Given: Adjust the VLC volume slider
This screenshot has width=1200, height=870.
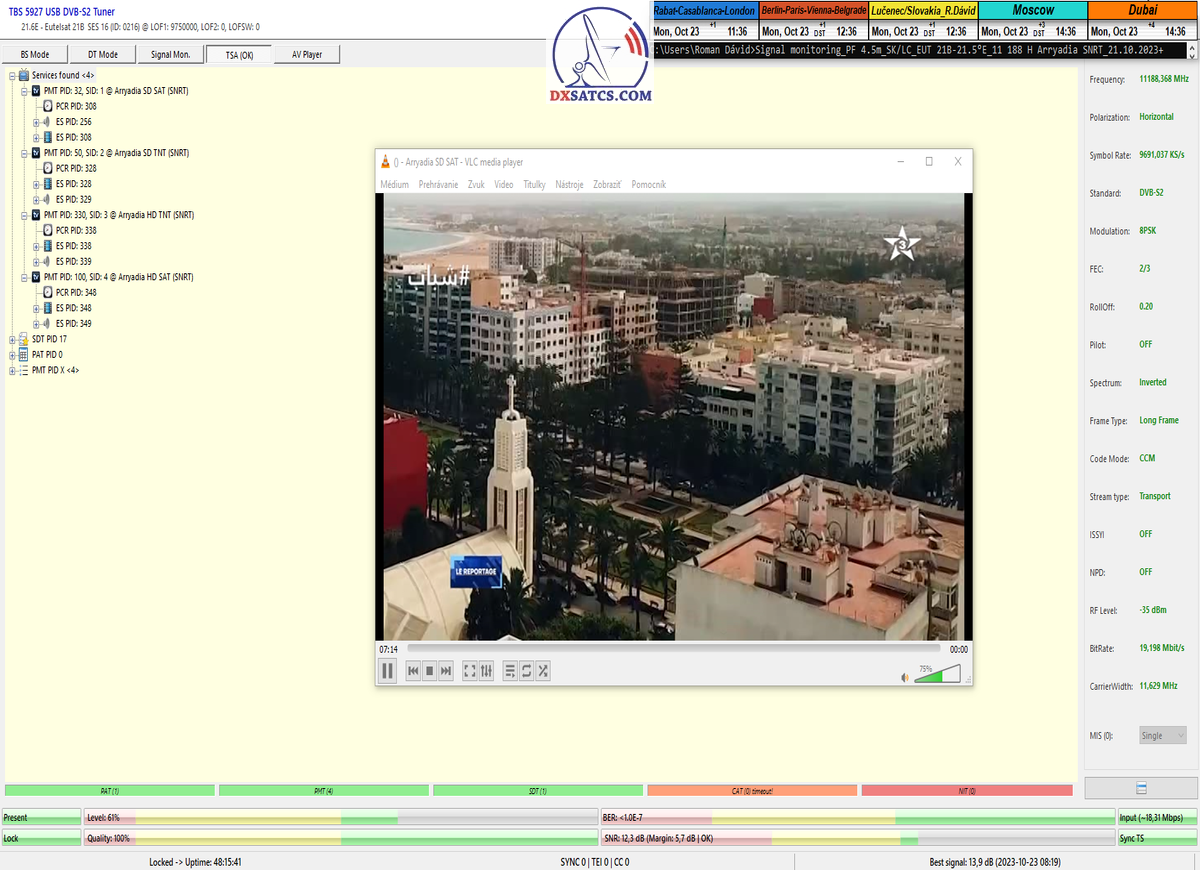Looking at the screenshot, I should (x=939, y=675).
